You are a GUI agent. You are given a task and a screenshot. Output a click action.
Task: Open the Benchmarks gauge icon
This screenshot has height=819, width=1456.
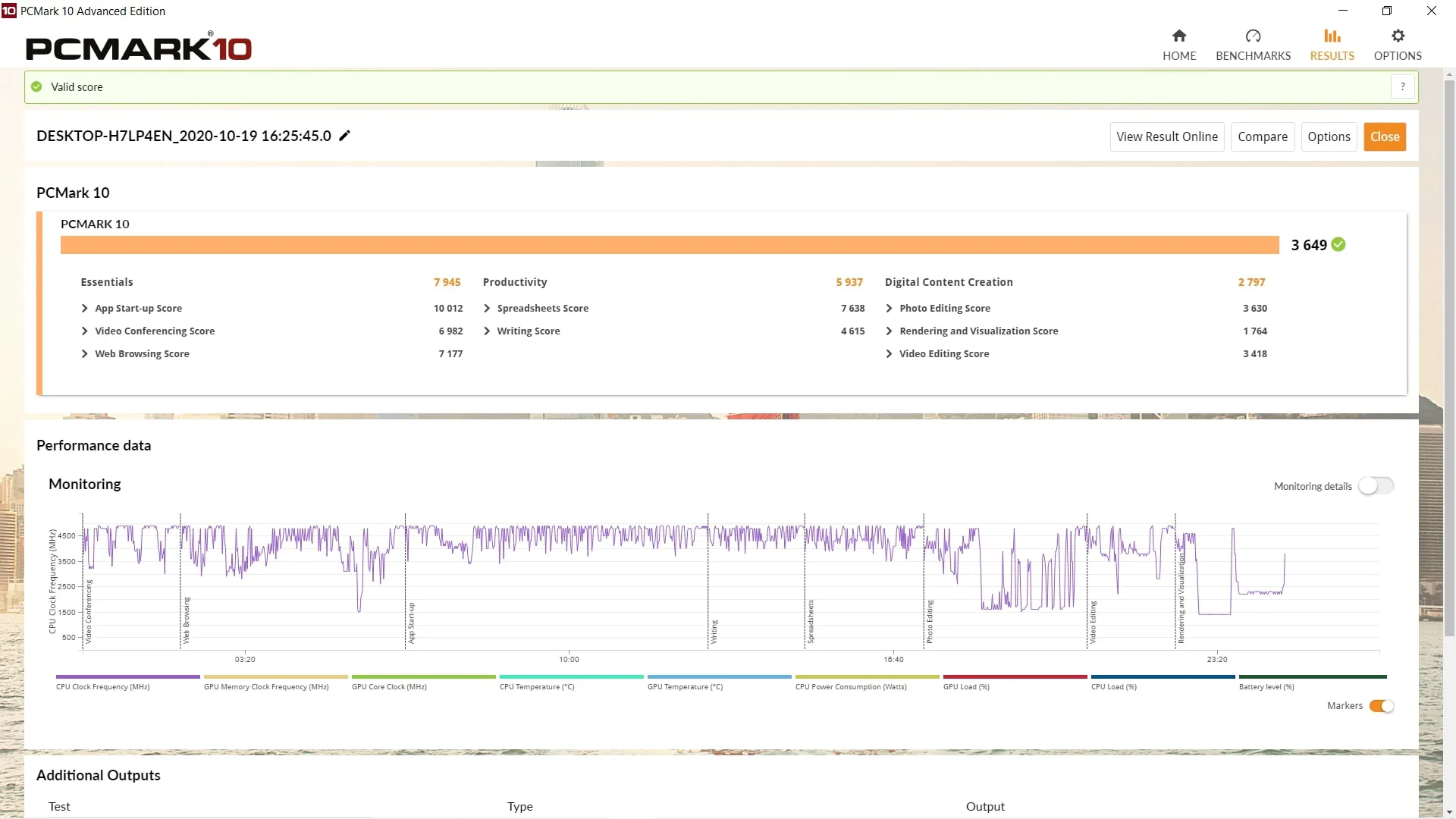pos(1253,36)
